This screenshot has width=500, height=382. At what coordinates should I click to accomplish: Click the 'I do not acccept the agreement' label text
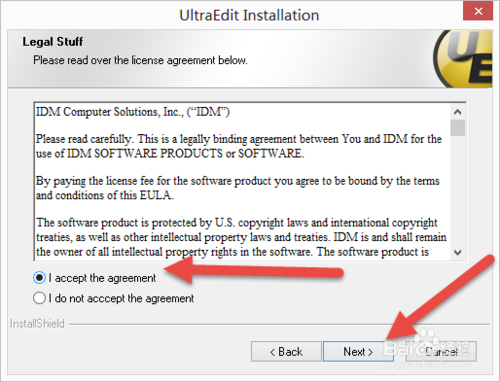tap(121, 298)
